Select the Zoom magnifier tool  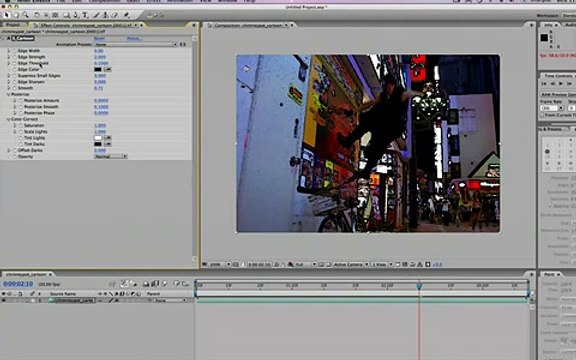pyautogui.click(x=25, y=15)
